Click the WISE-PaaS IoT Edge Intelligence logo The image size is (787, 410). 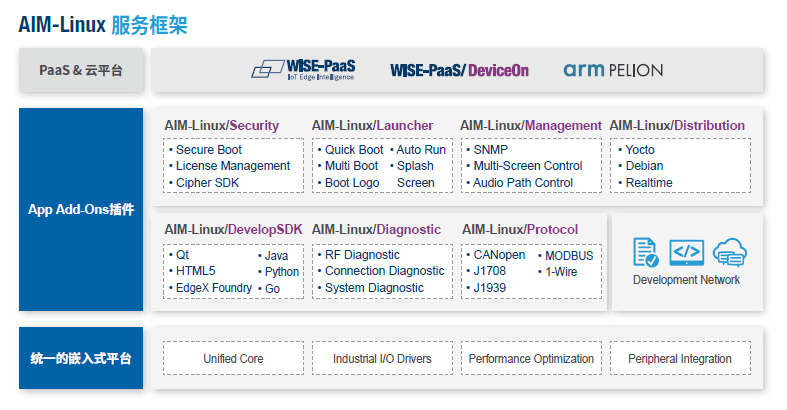click(x=303, y=70)
